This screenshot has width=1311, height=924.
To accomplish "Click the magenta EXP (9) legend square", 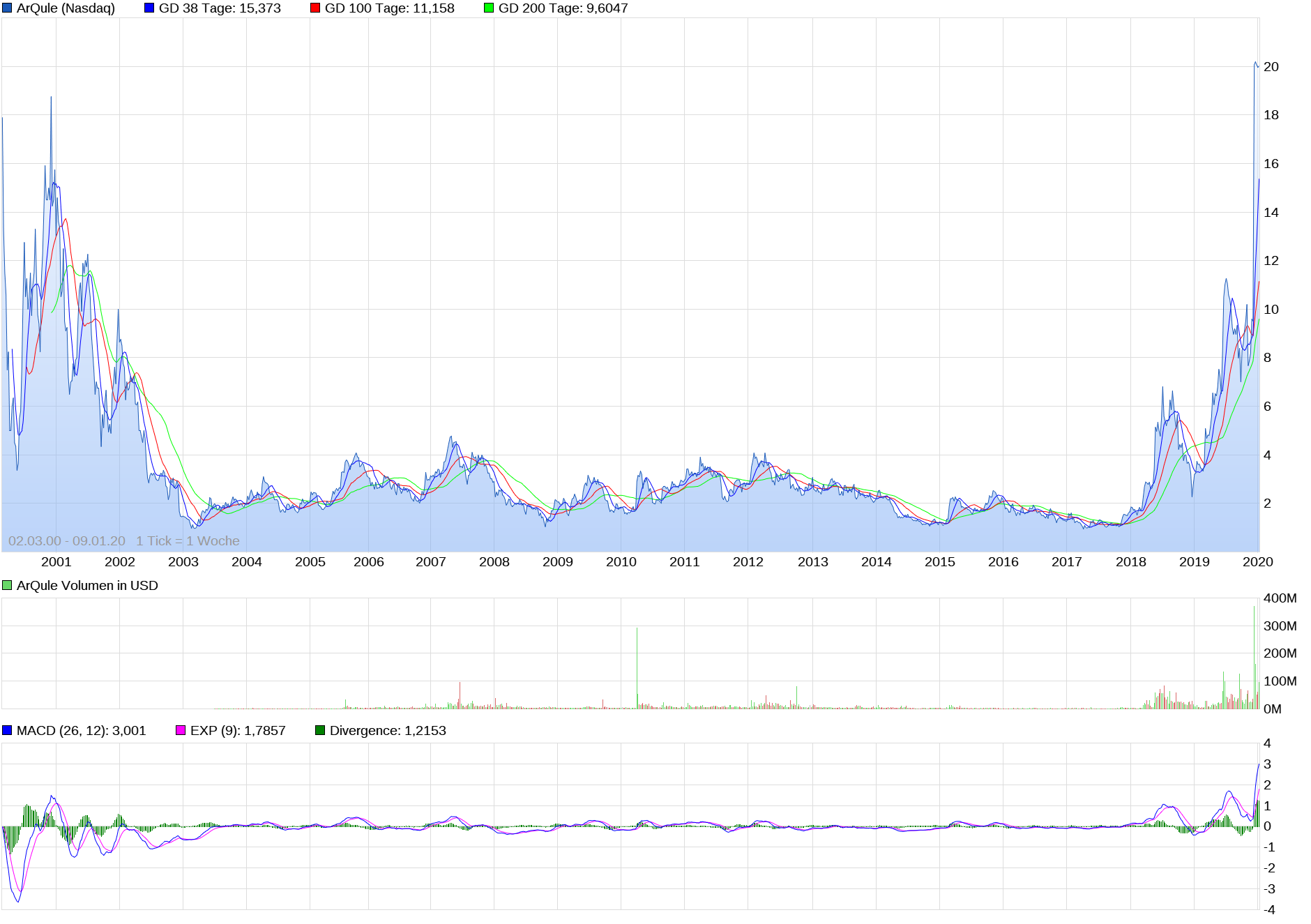I will pos(179,730).
